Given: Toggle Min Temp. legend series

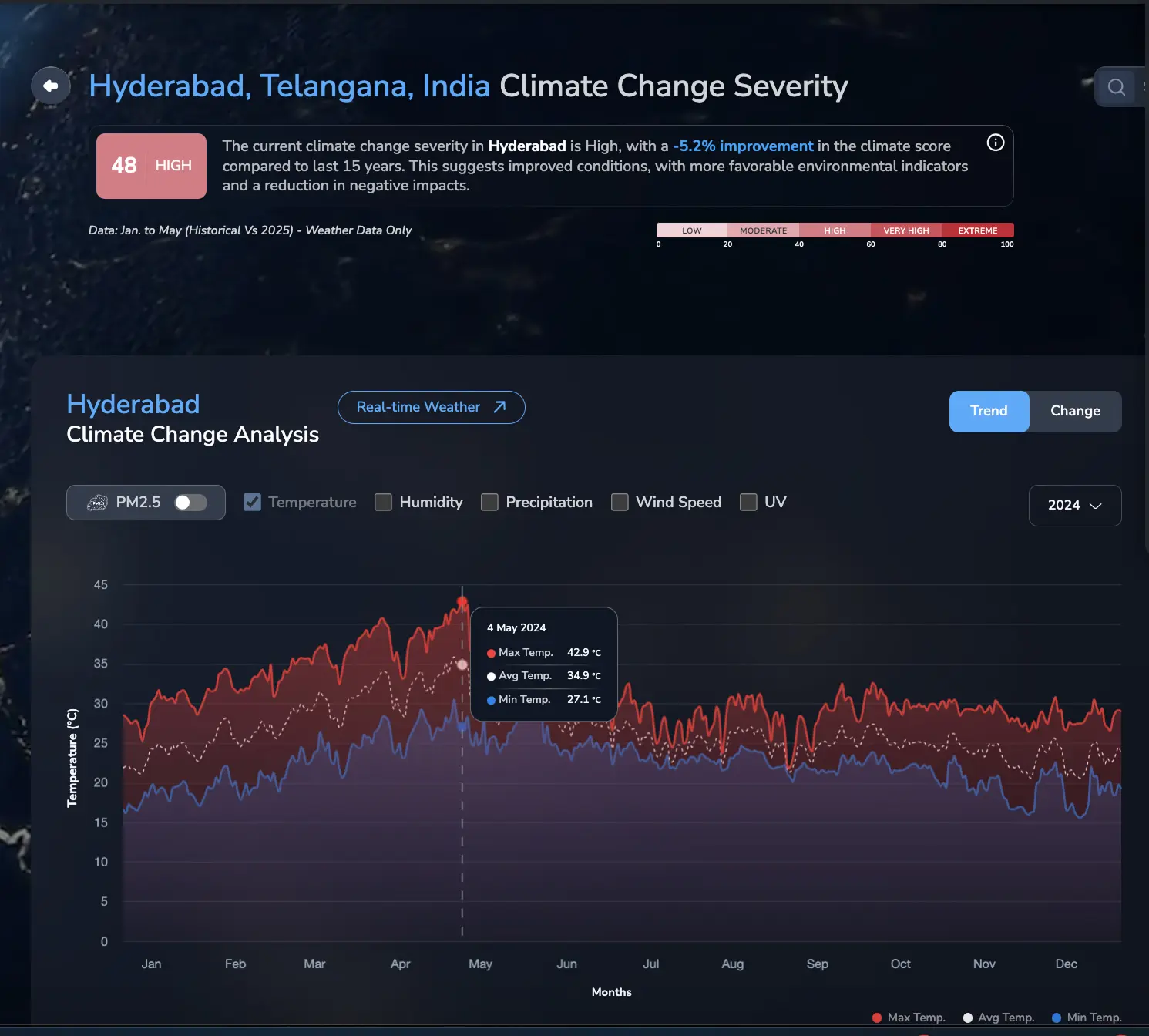Looking at the screenshot, I should pyautogui.click(x=1087, y=1017).
